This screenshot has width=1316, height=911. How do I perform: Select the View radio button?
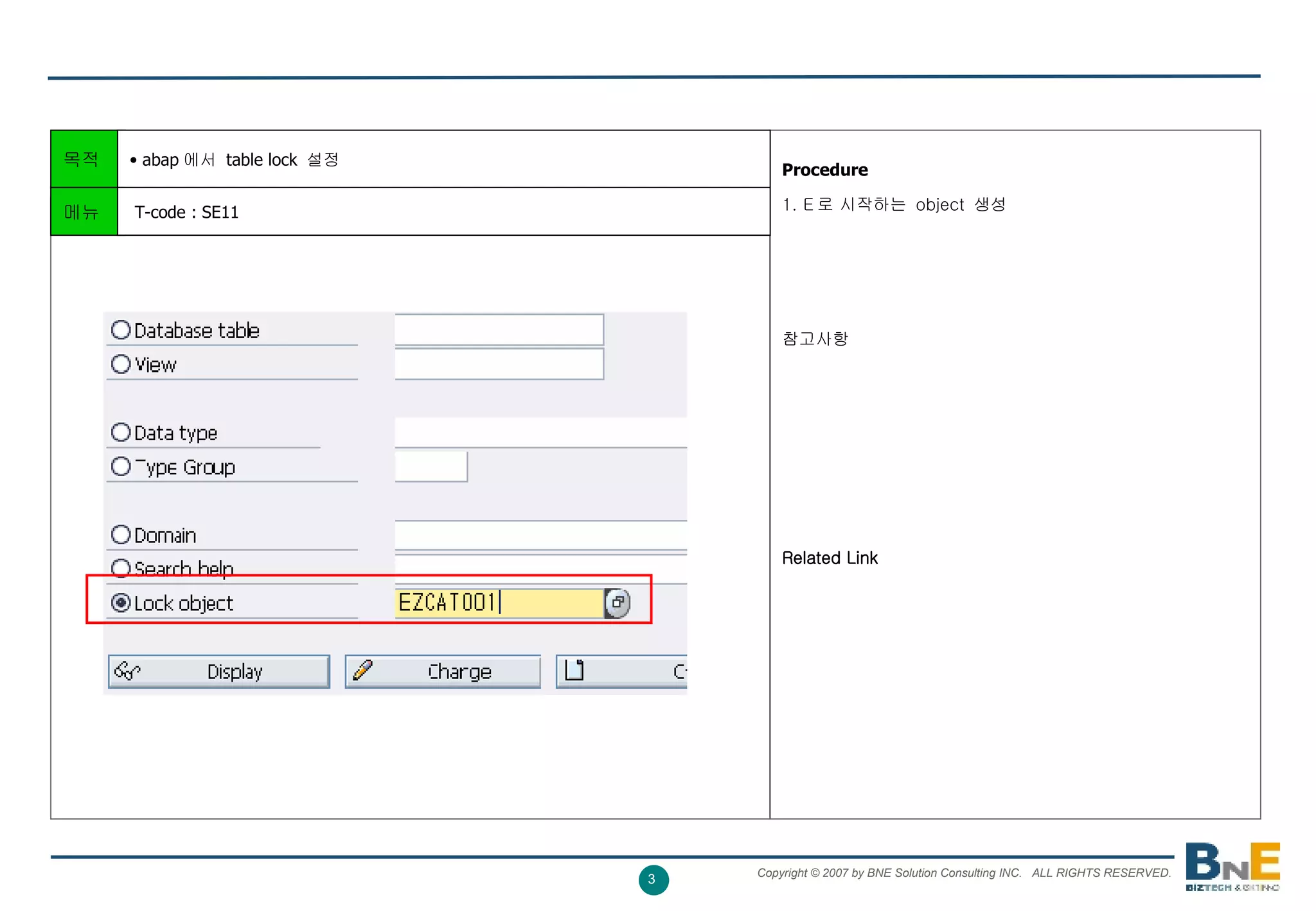point(121,364)
